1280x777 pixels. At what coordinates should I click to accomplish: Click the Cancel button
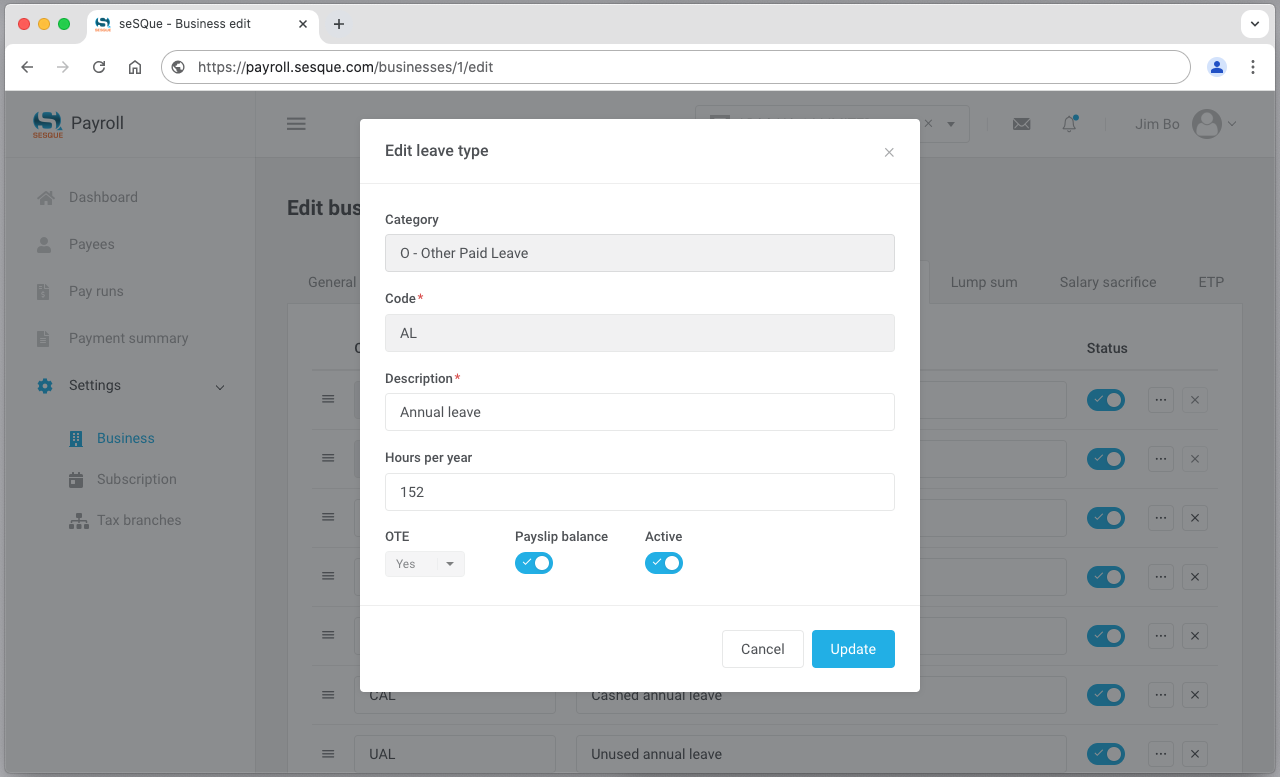pos(762,649)
